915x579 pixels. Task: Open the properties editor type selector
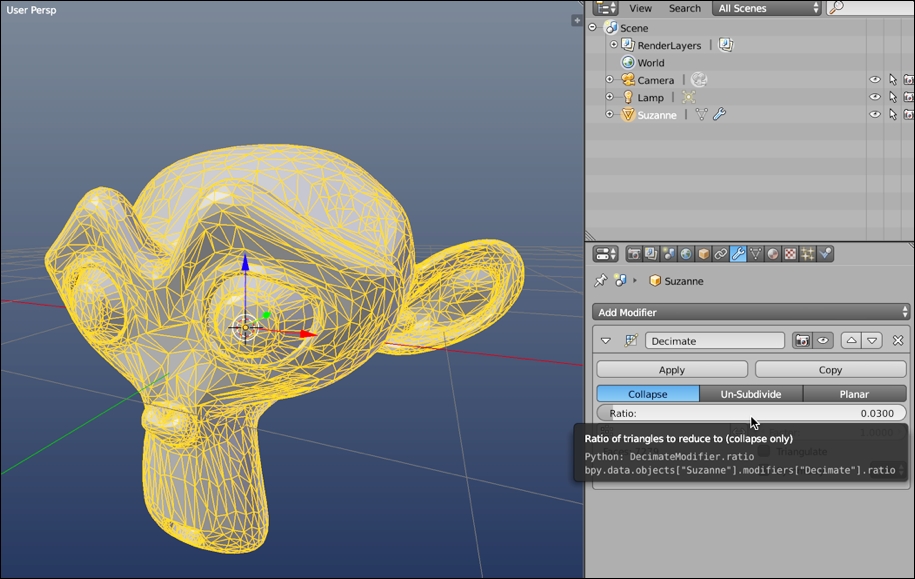[x=605, y=254]
